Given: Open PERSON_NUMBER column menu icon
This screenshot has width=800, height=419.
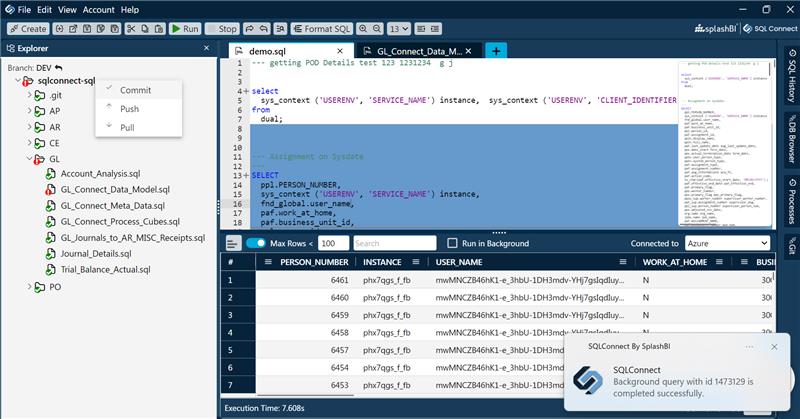Looking at the screenshot, I should [x=268, y=262].
